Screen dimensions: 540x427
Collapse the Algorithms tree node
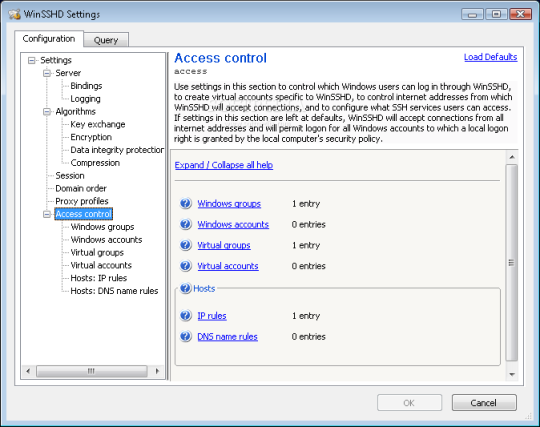tap(46, 112)
